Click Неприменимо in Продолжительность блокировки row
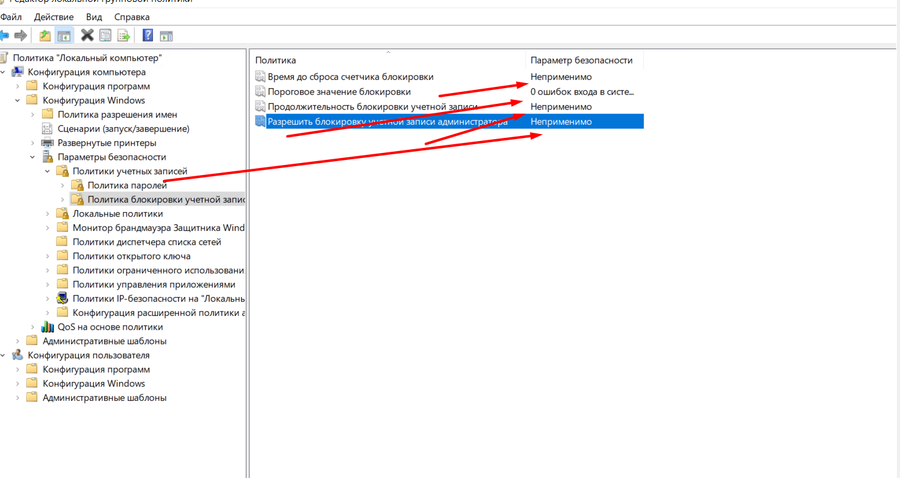900x478 pixels. [561, 106]
